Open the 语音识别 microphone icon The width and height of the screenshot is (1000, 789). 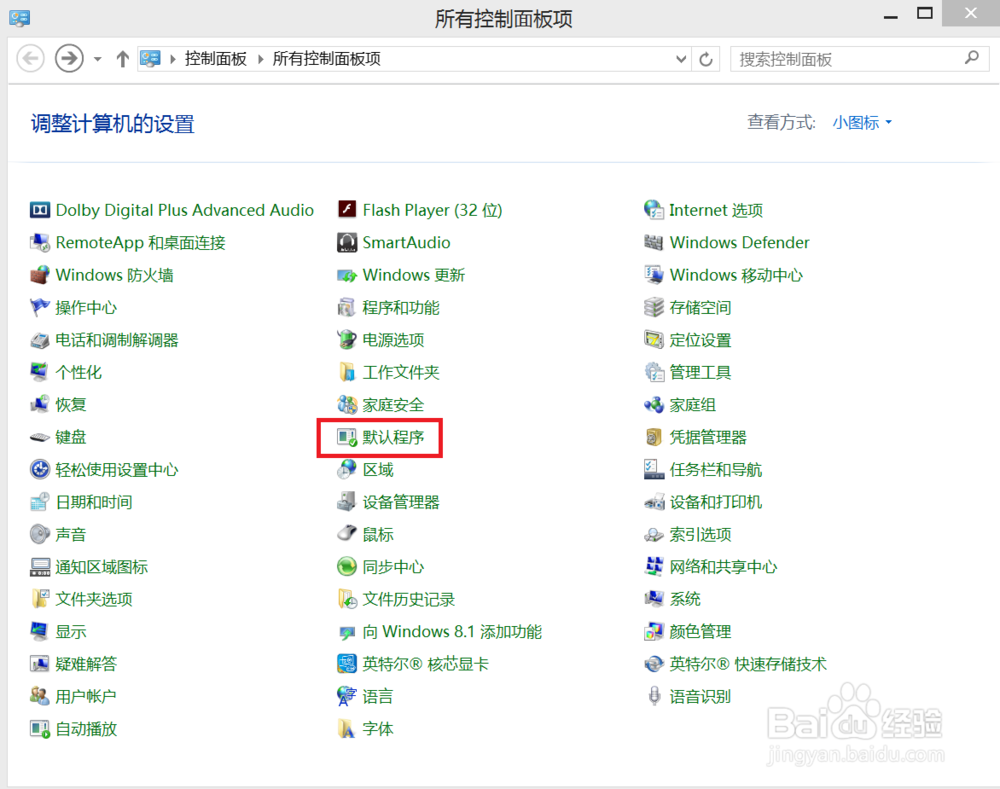tap(654, 697)
